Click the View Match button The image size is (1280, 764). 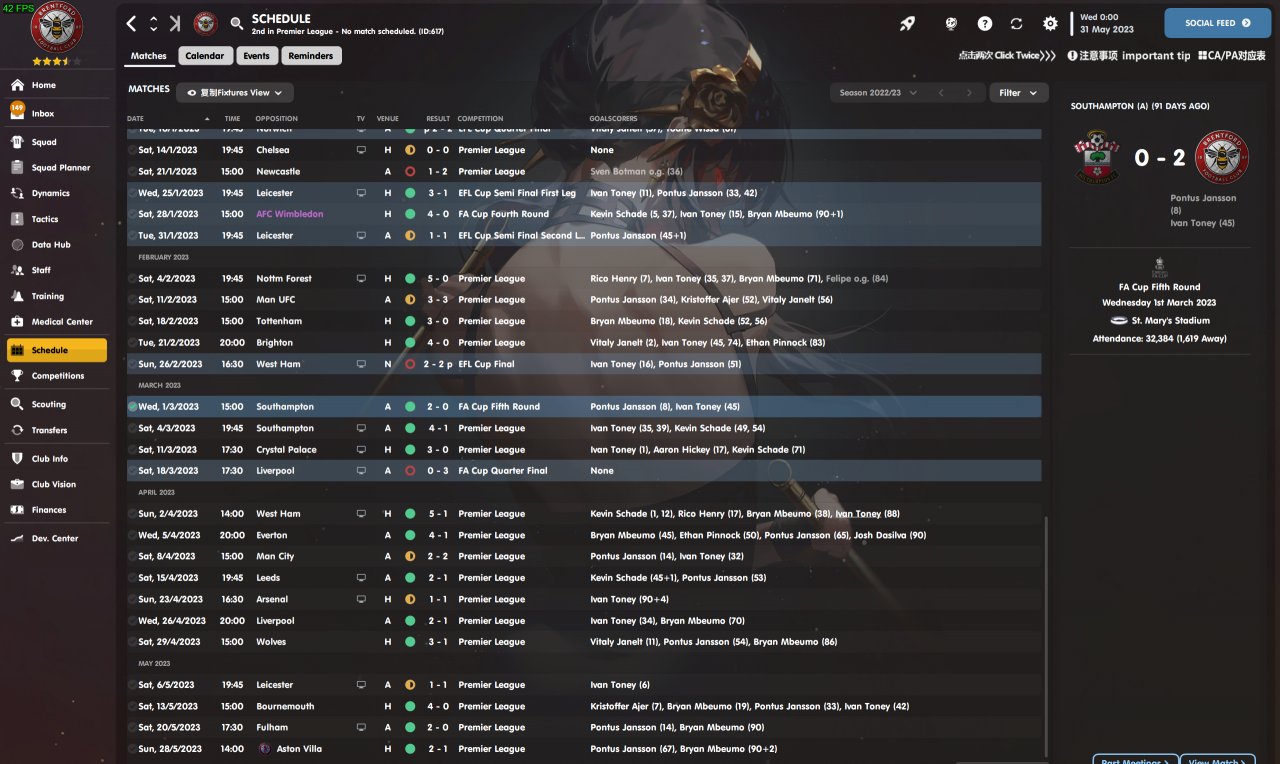[1217, 759]
